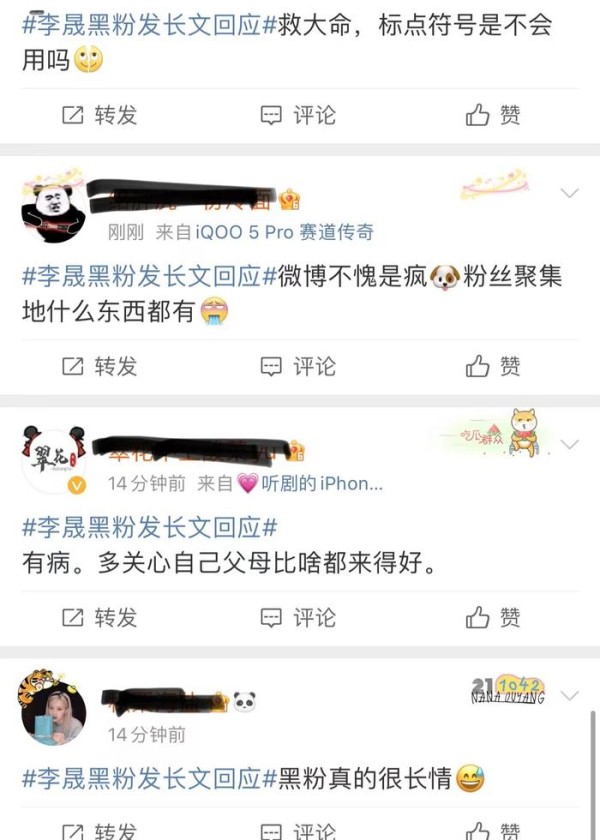Image resolution: width=600 pixels, height=840 pixels.
Task: Tap the repost icon under 标点符号 post
Action: [x=73, y=115]
